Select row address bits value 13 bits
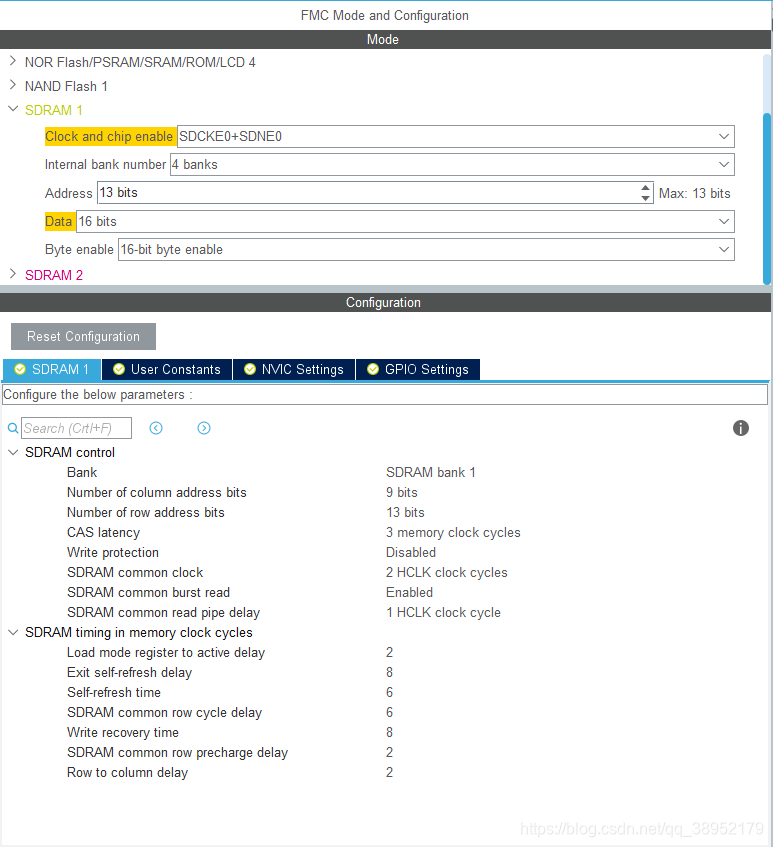Image resolution: width=773 pixels, height=847 pixels. pos(405,512)
